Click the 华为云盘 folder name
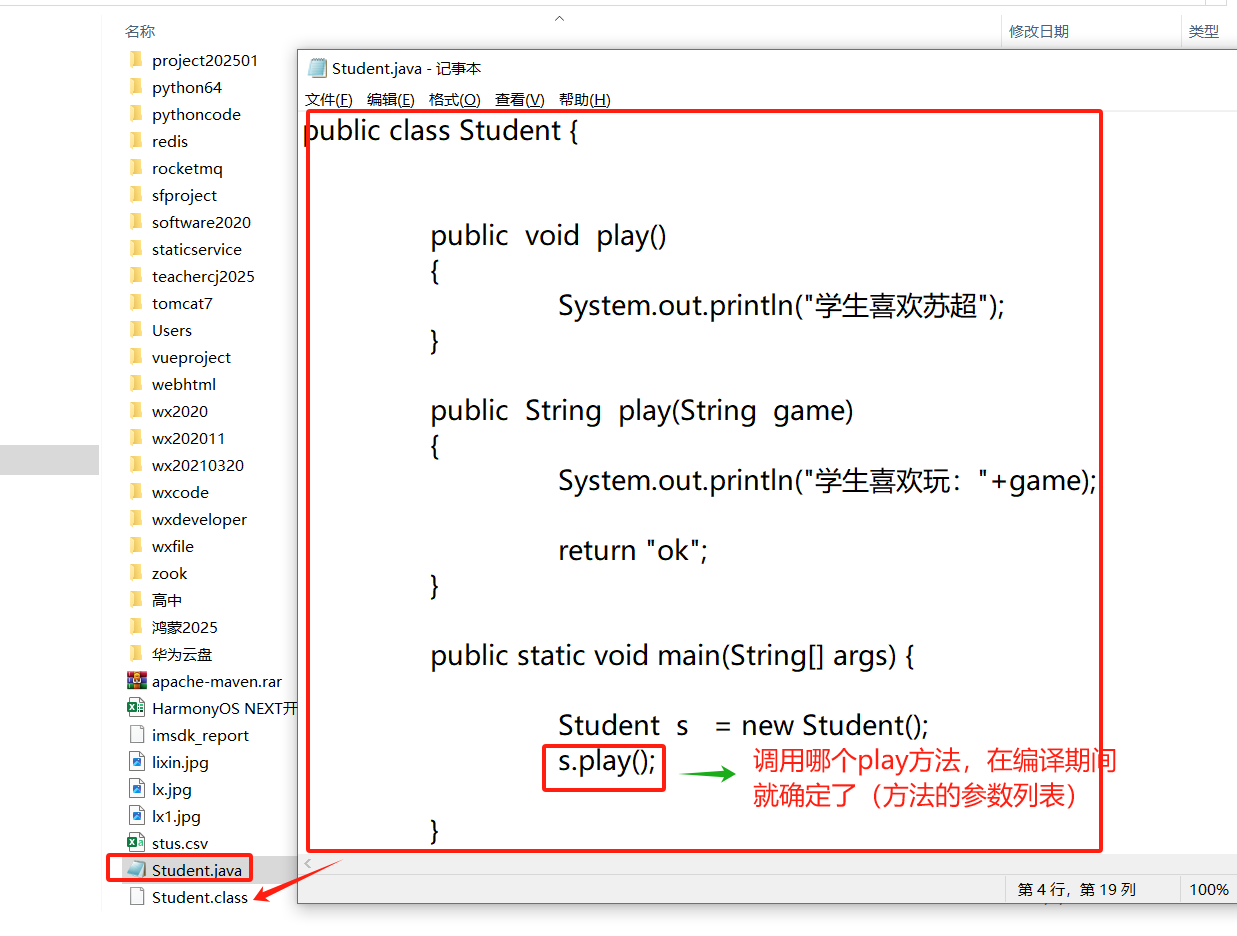Viewport: 1237px width, 936px height. tap(182, 654)
